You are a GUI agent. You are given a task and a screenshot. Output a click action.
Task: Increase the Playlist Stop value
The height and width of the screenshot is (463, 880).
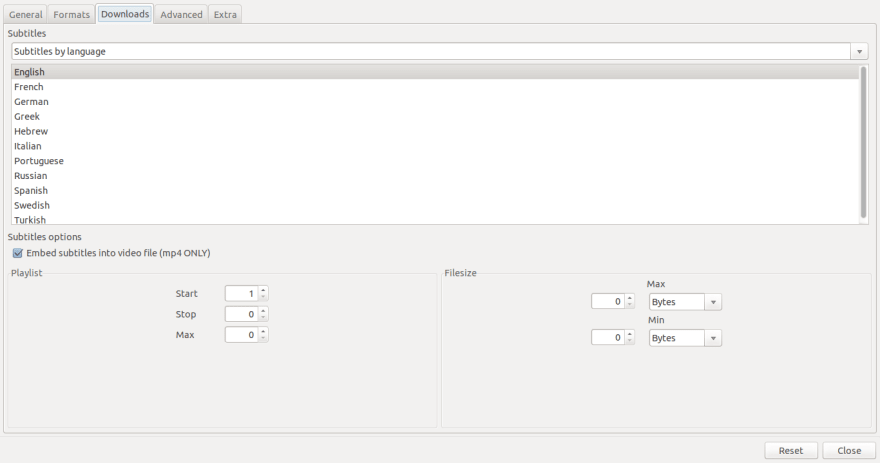click(263, 310)
